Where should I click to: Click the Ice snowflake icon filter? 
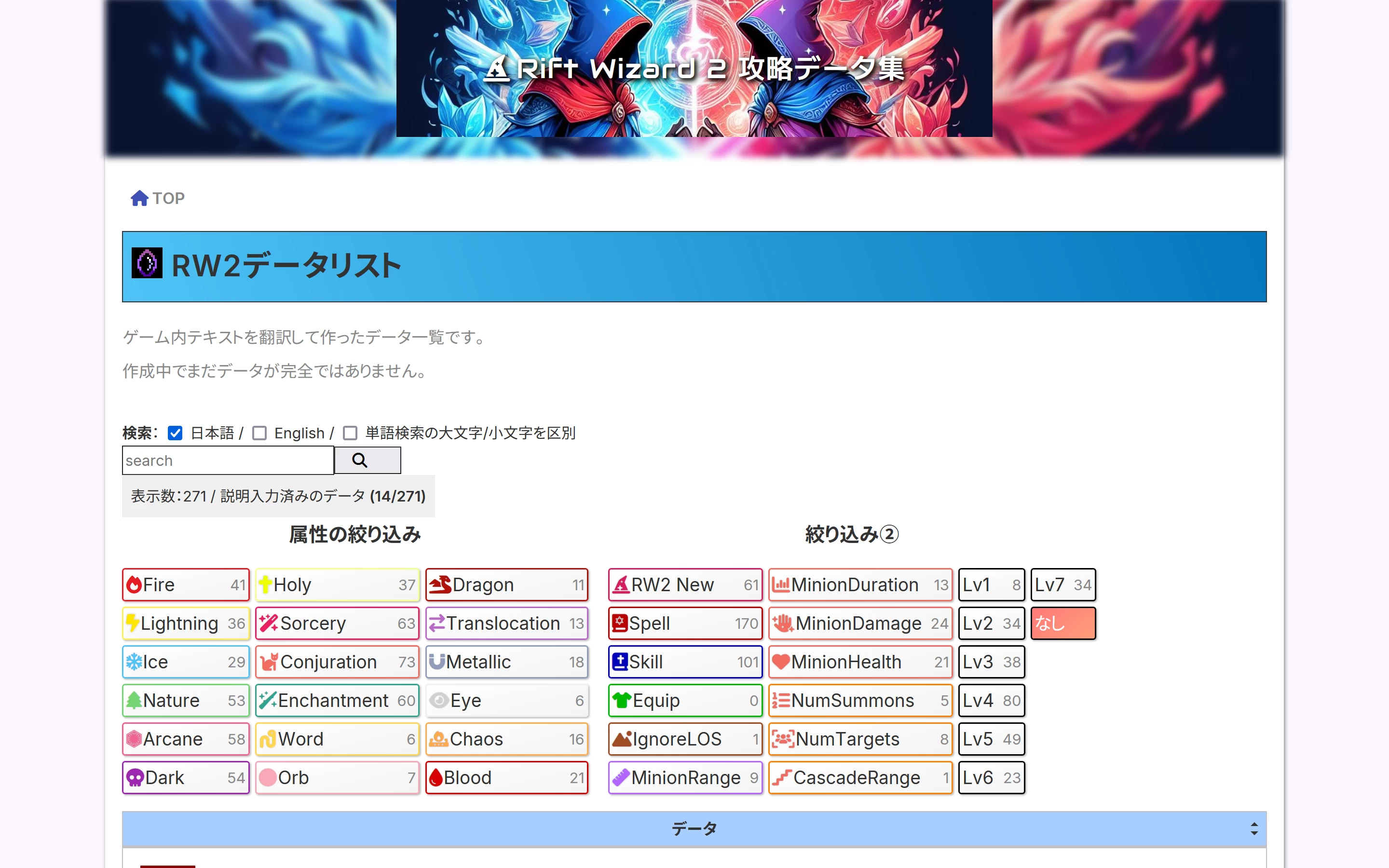pos(134,662)
